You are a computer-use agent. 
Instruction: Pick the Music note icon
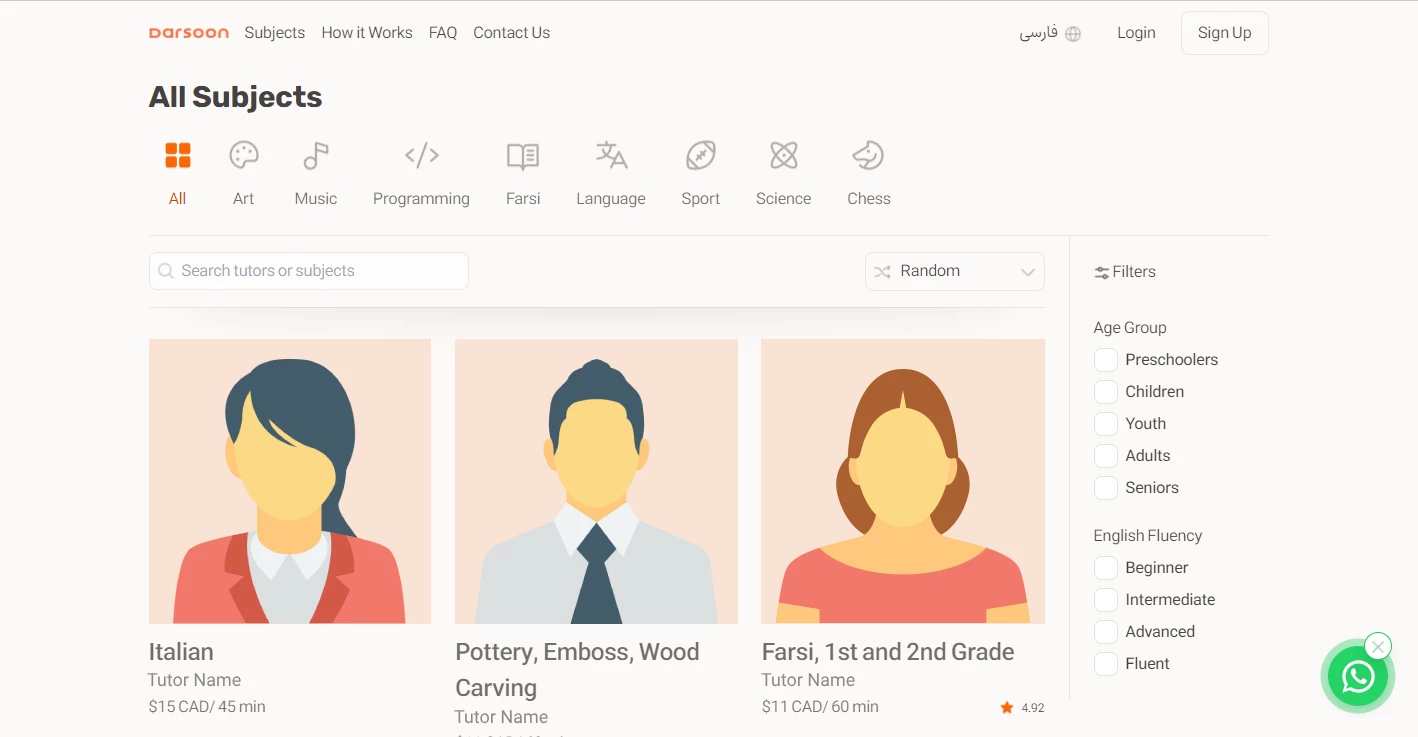pyautogui.click(x=316, y=155)
